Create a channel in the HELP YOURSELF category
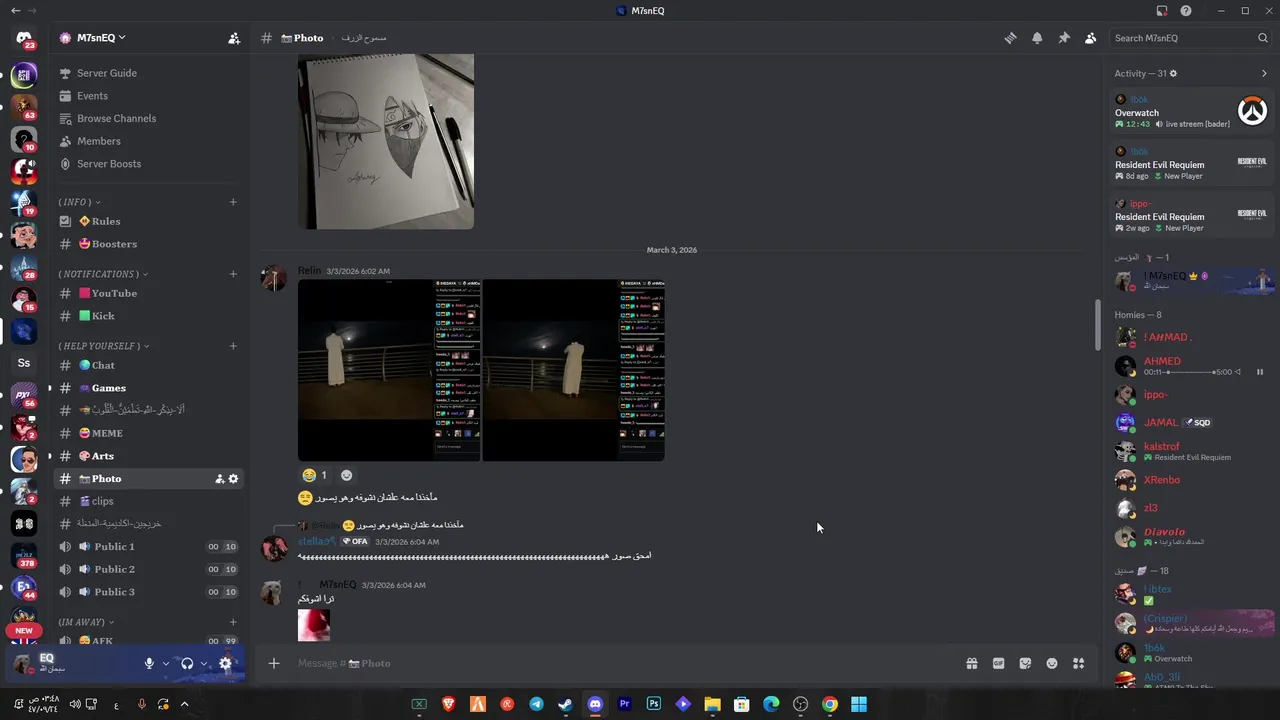The height and width of the screenshot is (720, 1280). pos(233,346)
